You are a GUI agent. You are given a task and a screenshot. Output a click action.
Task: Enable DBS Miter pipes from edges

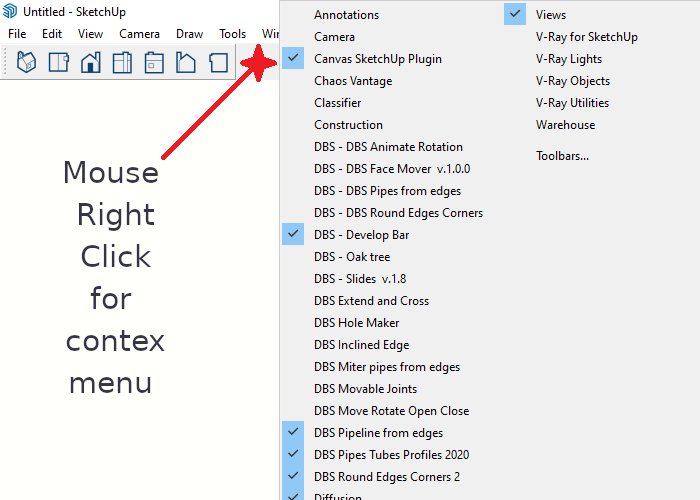(388, 367)
